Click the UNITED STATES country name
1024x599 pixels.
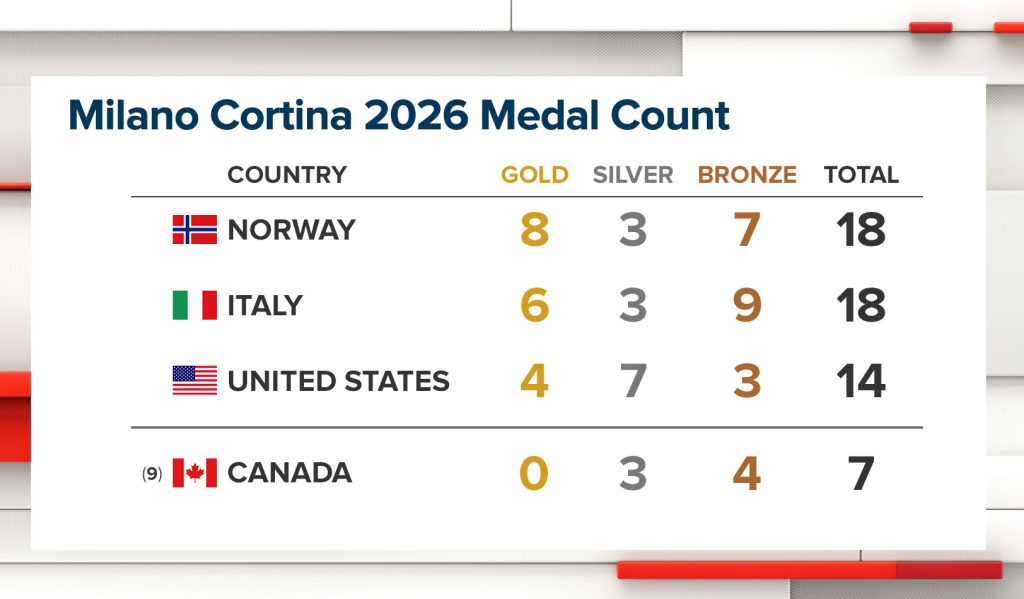pos(338,381)
